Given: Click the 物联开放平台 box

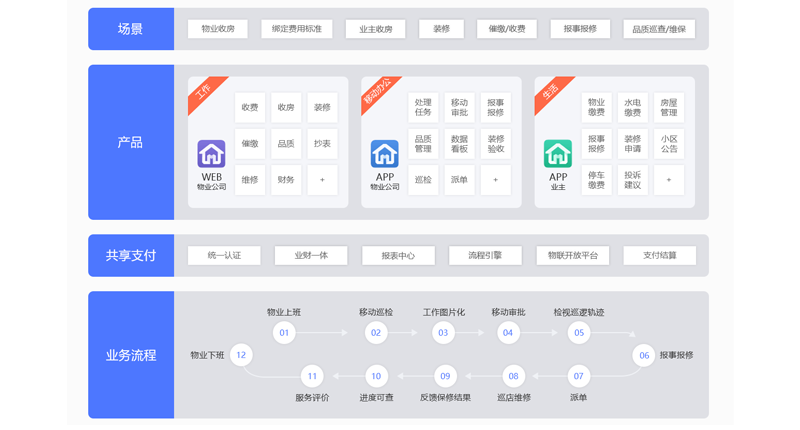Looking at the screenshot, I should (x=572, y=256).
